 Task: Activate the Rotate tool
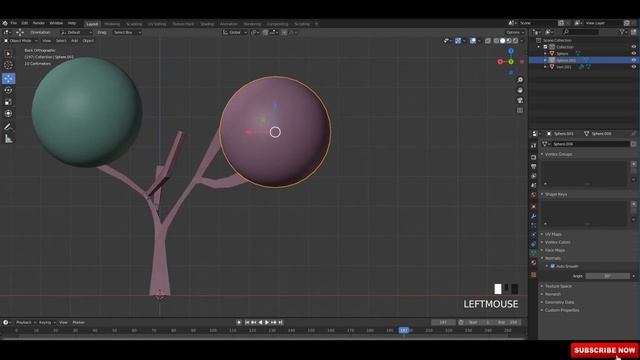coord(8,90)
